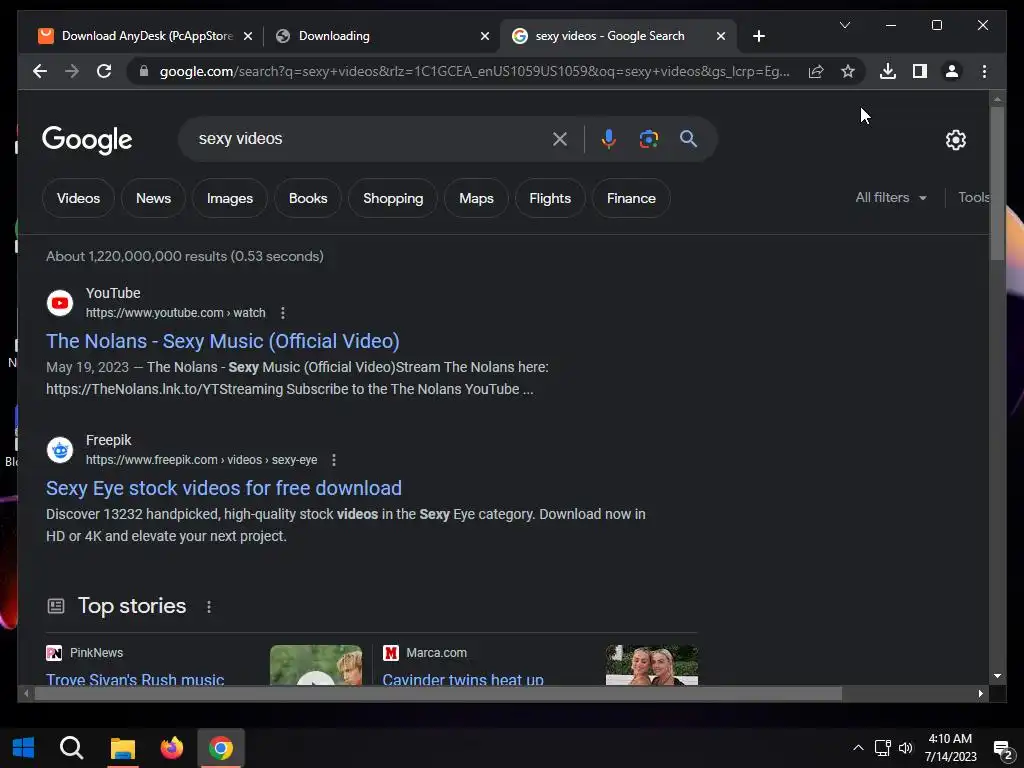Viewport: 1024px width, 768px height.
Task: Share this page icon in address bar
Action: pyautogui.click(x=816, y=71)
